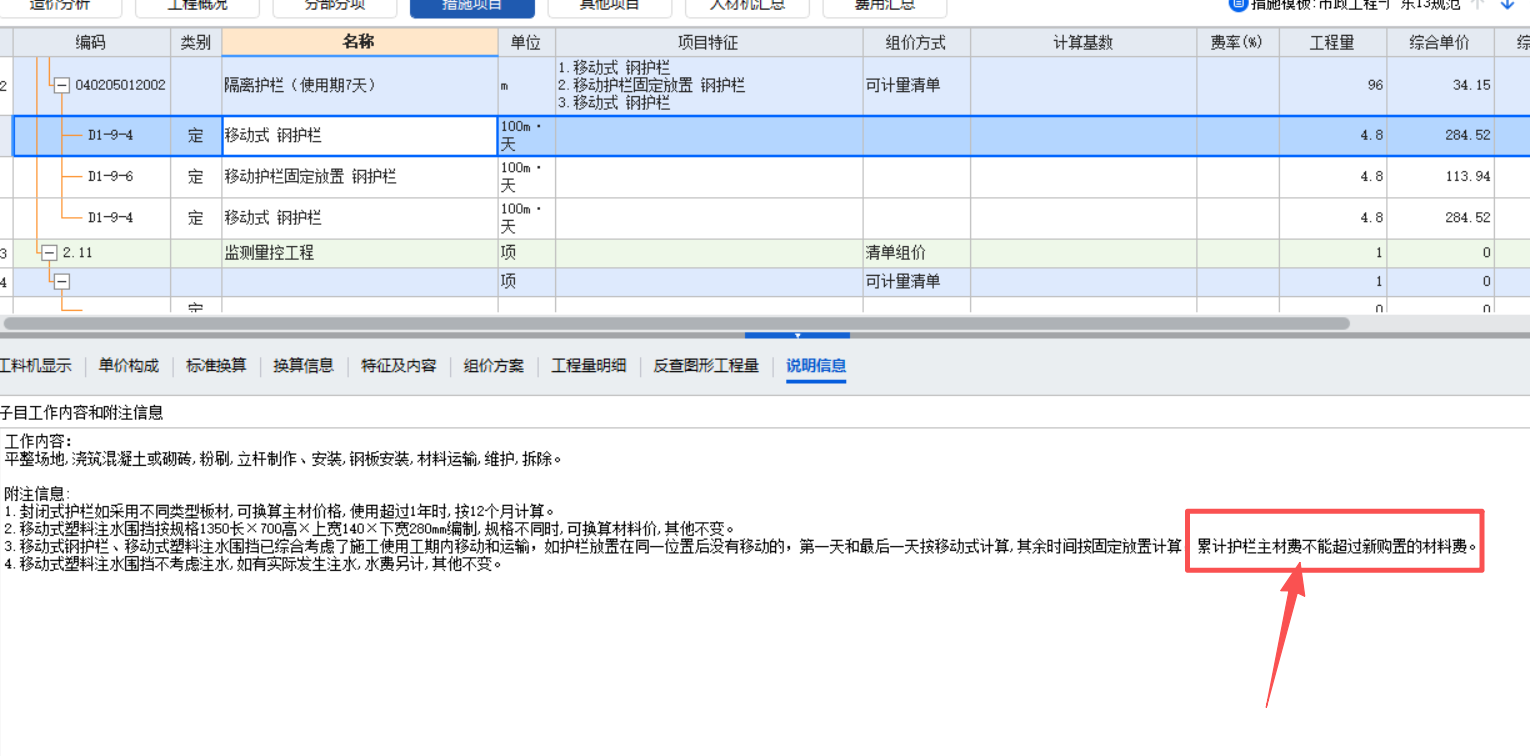Click the 工程量 column header
Image resolution: width=1530 pixels, height=756 pixels.
tap(1332, 43)
